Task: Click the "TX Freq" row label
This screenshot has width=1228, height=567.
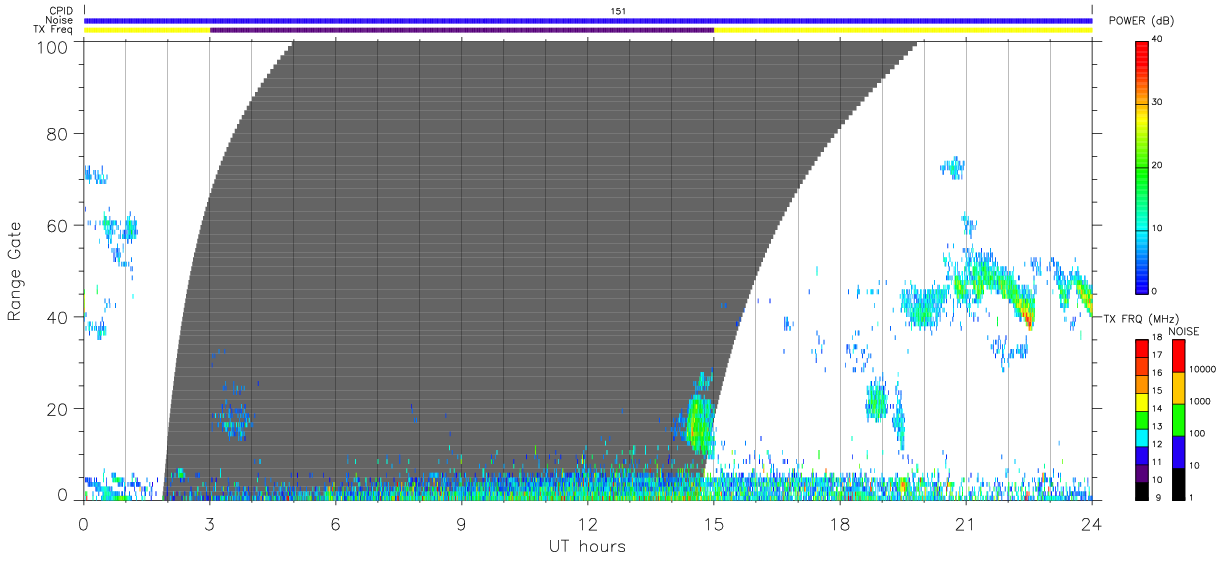Action: tap(55, 30)
